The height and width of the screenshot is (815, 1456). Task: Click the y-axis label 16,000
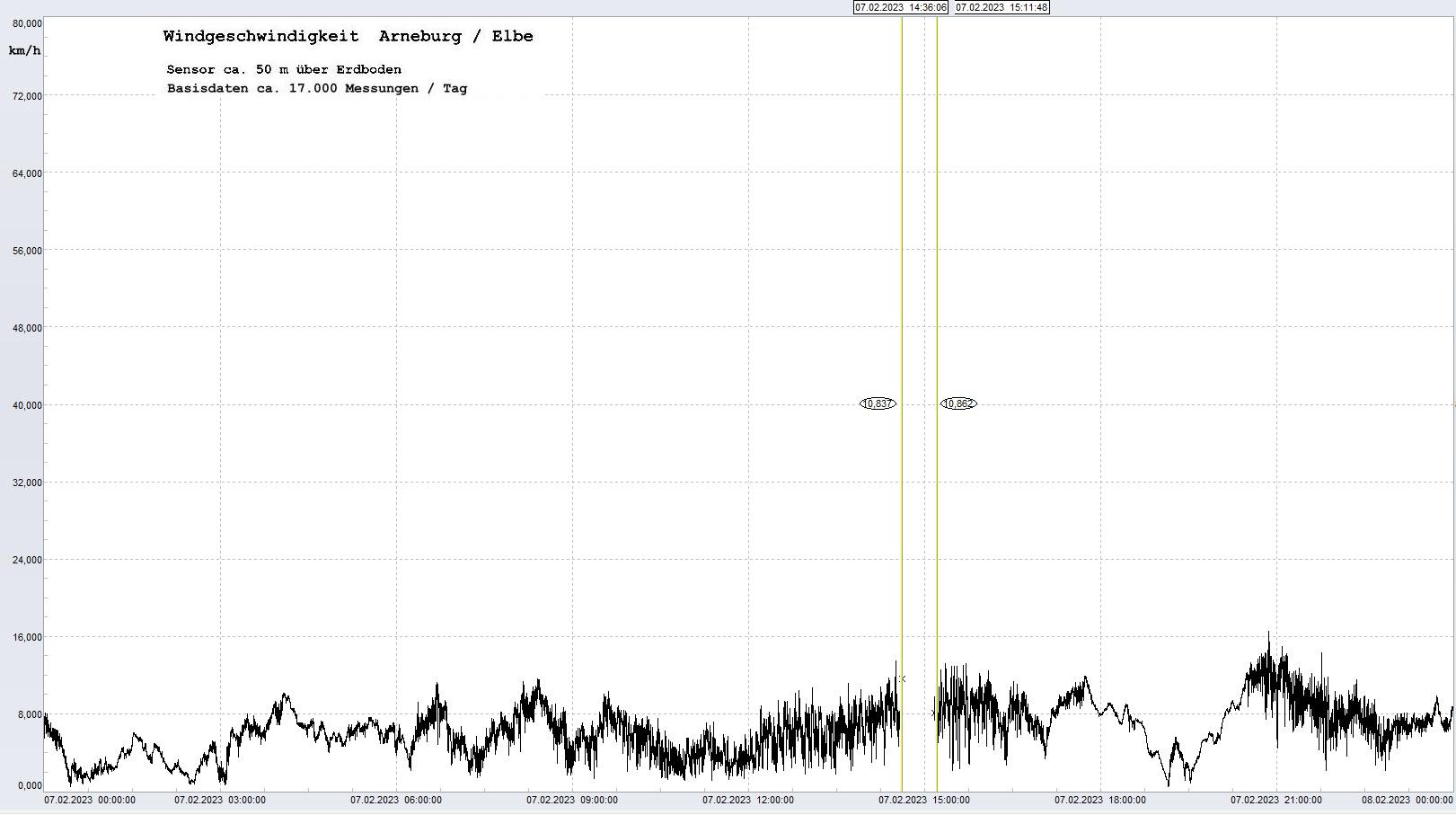tap(26, 637)
